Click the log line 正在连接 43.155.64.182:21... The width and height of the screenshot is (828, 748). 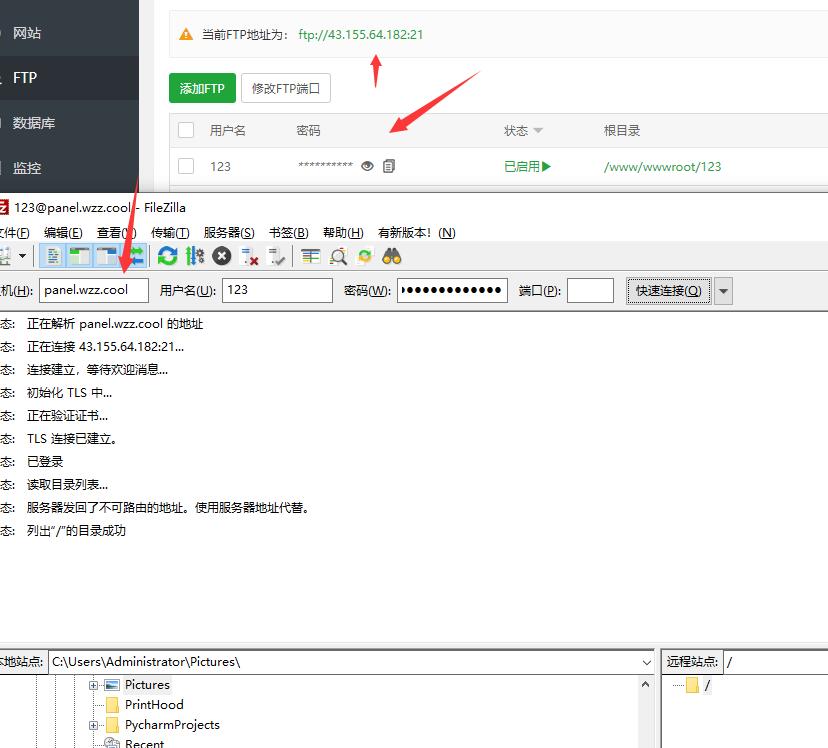(106, 347)
